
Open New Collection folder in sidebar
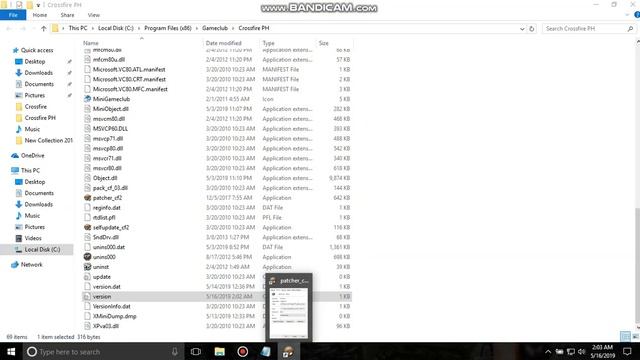(48, 140)
